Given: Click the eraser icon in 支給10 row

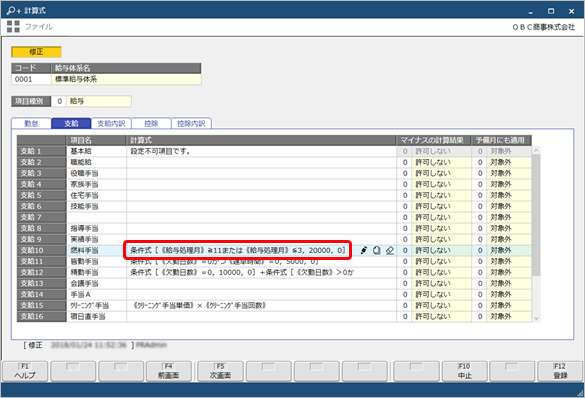Looking at the screenshot, I should point(390,250).
